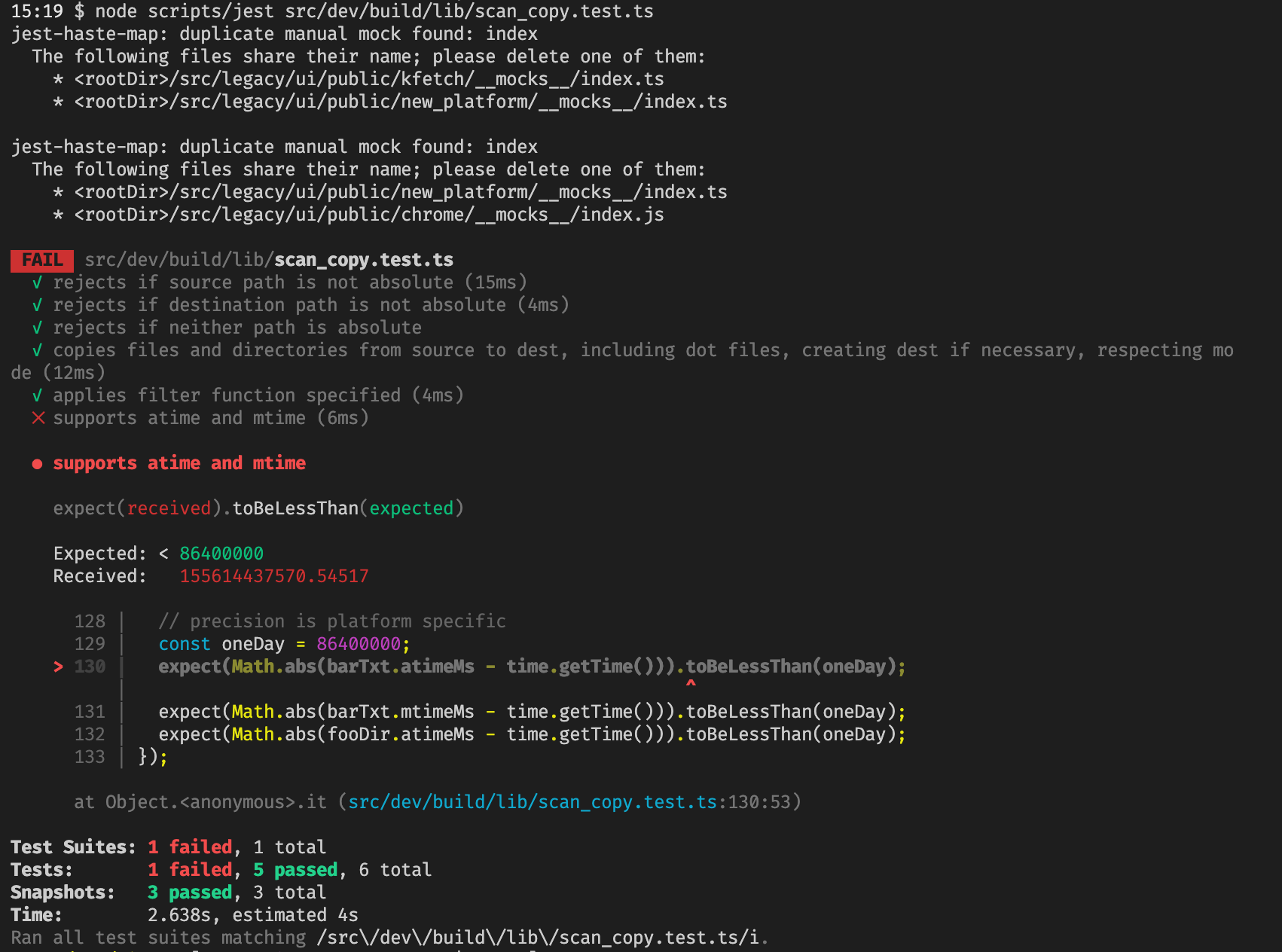The image size is (1282, 952).
Task: Click the kfetch/__mocks__/index.ts path line
Action: point(359,79)
